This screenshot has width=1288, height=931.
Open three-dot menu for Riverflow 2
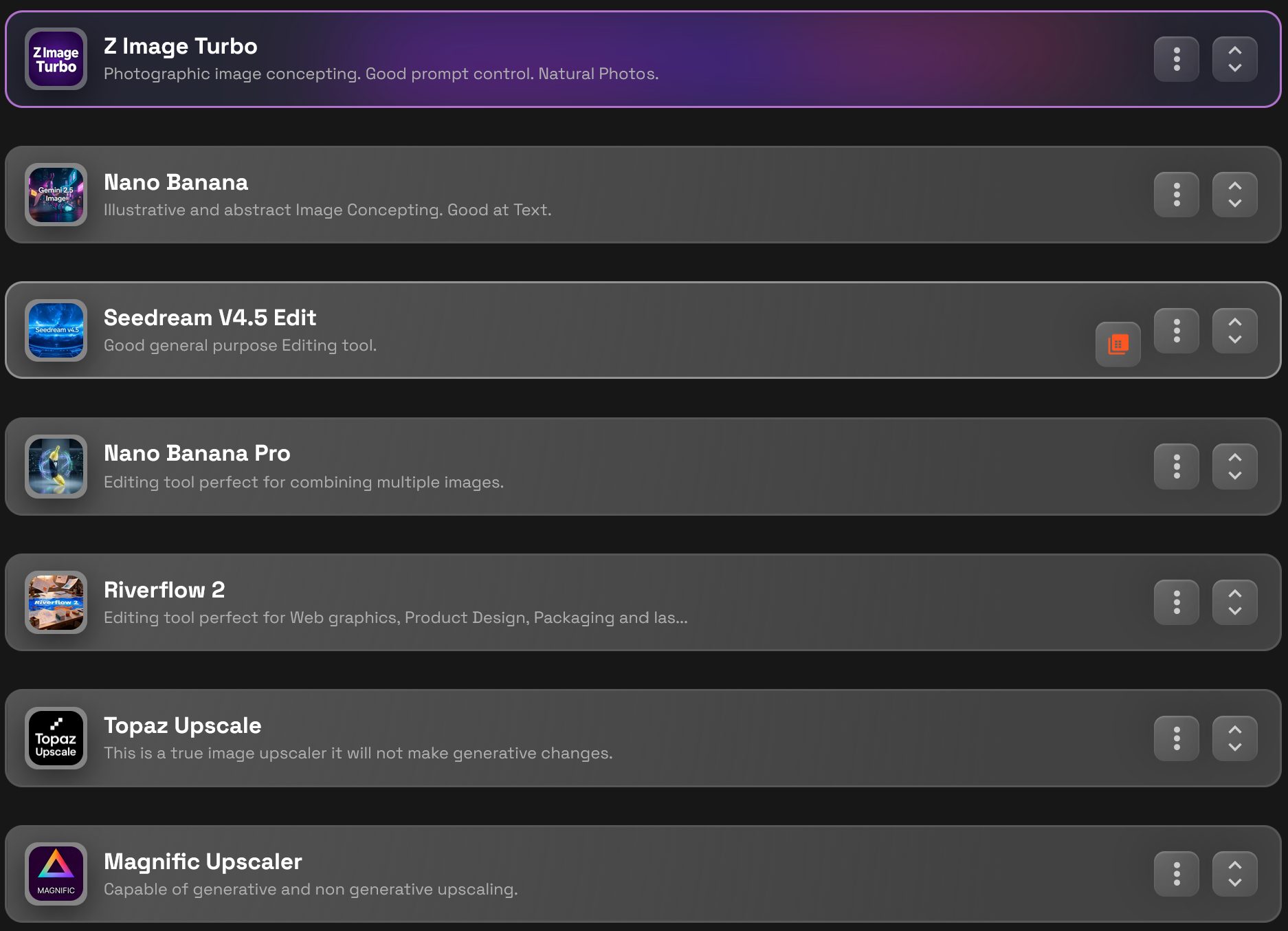[1177, 603]
